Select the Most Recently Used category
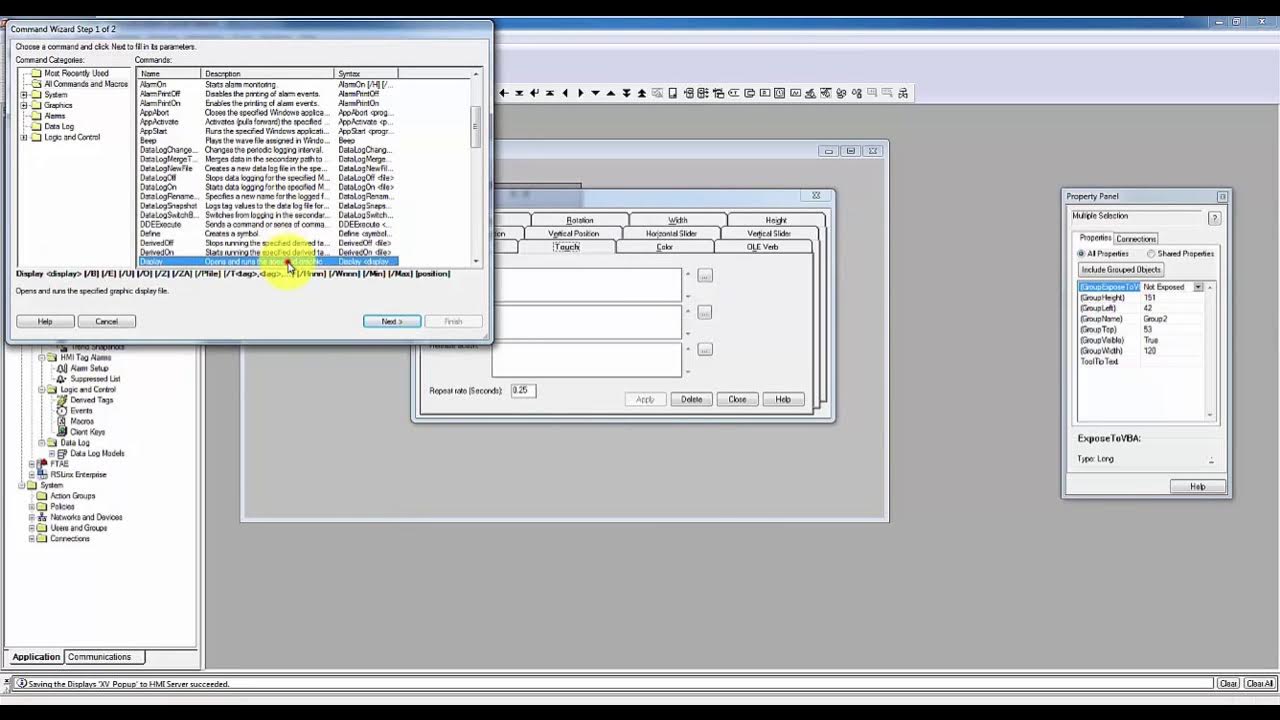This screenshot has height=720, width=1280. 76,73
